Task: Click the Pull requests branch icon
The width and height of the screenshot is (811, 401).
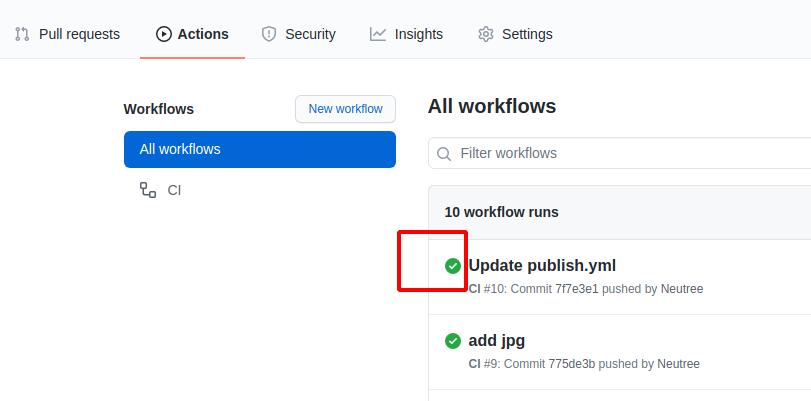Action: coord(22,34)
